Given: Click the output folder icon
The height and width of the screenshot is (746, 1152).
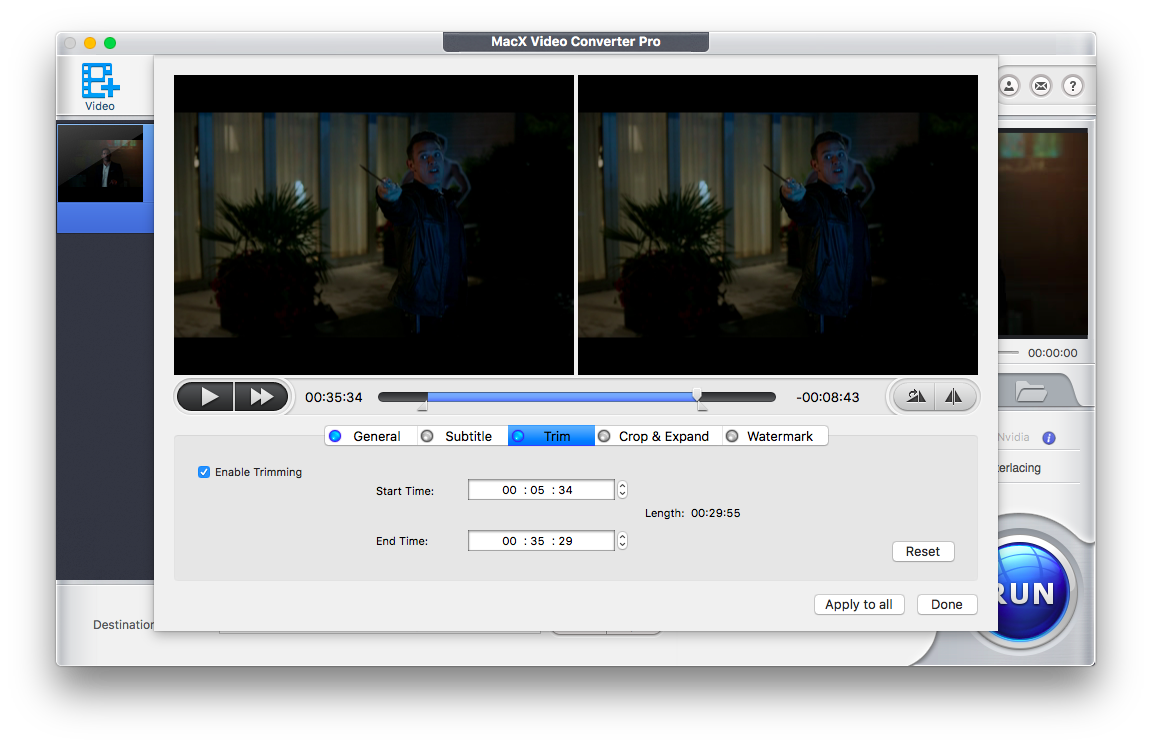Looking at the screenshot, I should tap(1031, 392).
